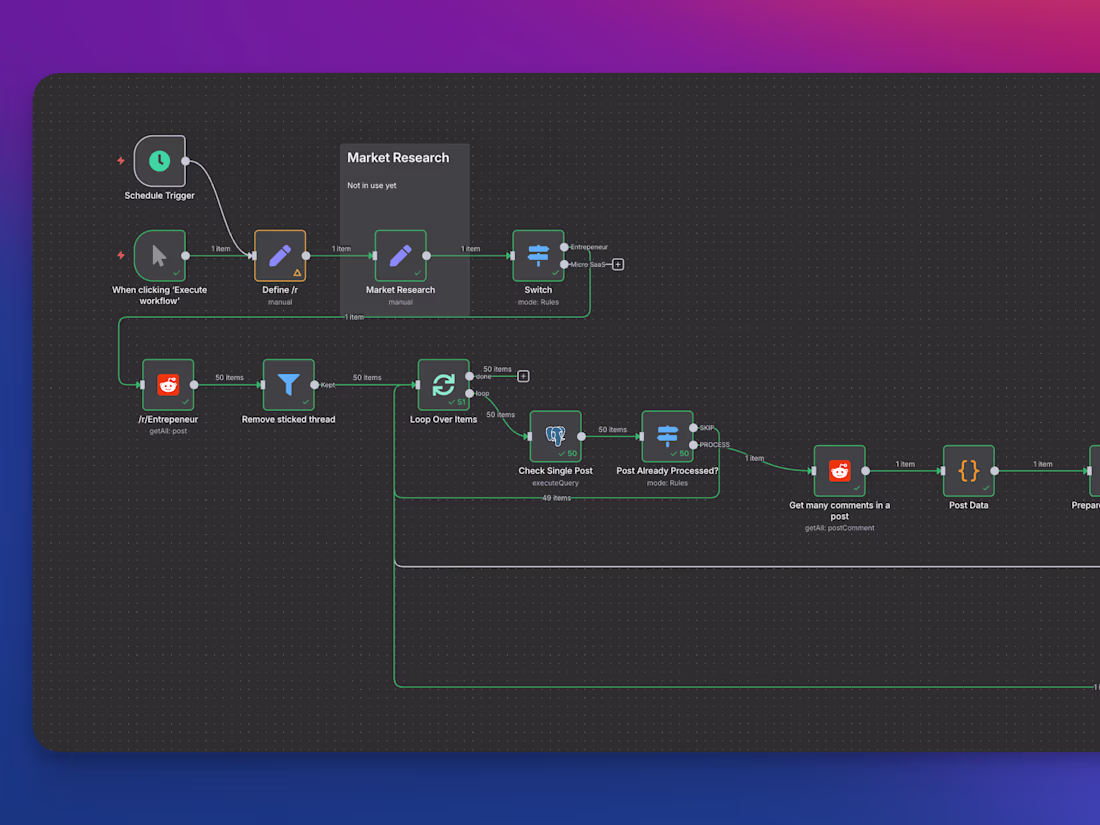Click the PostgreSQL icon in Check Single Post
The width and height of the screenshot is (1100, 825).
[556, 437]
